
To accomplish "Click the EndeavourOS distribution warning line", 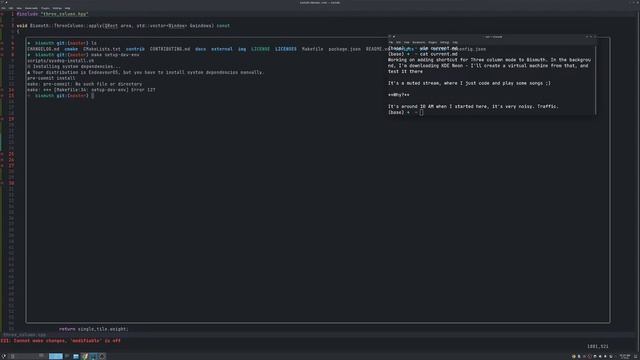I will [146, 72].
